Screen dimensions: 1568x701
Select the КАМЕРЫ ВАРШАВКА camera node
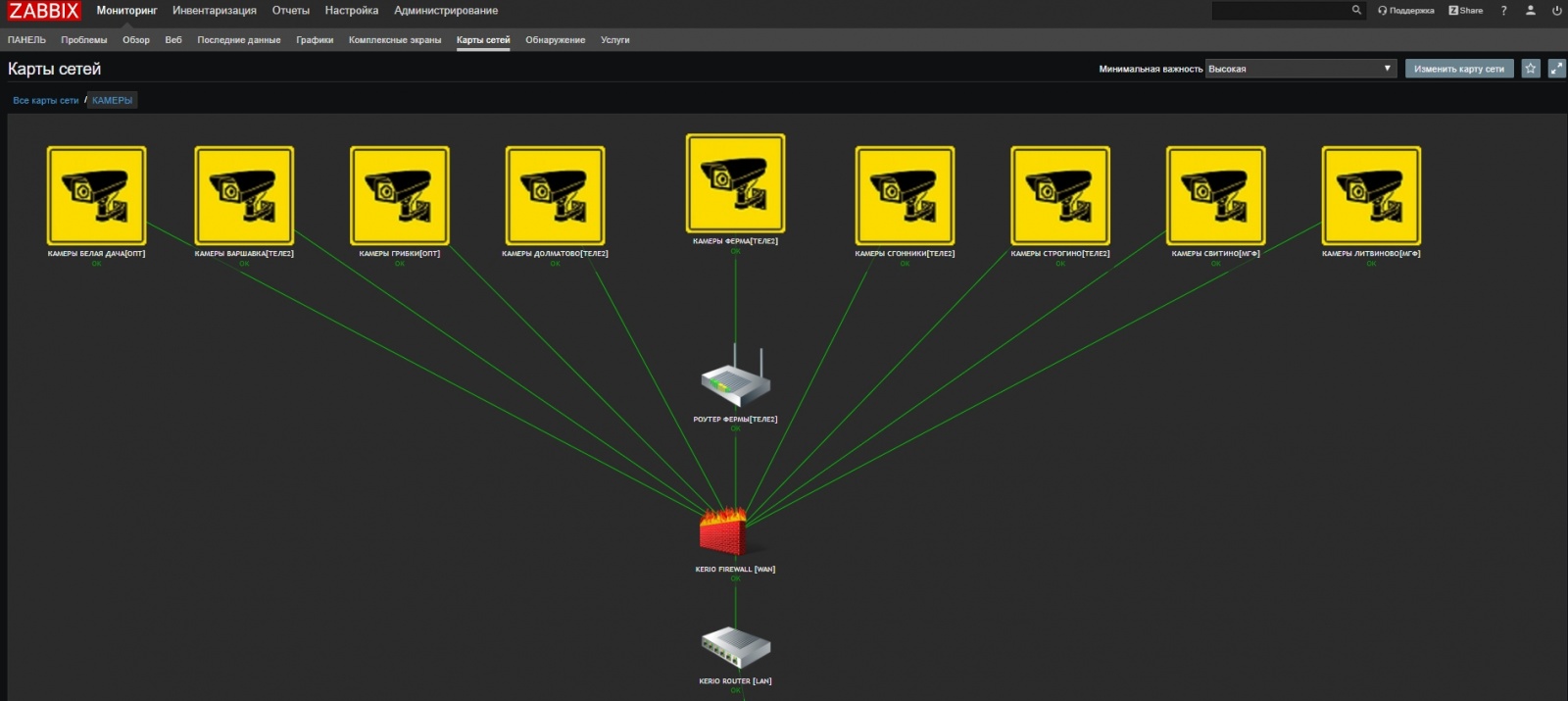pos(244,196)
